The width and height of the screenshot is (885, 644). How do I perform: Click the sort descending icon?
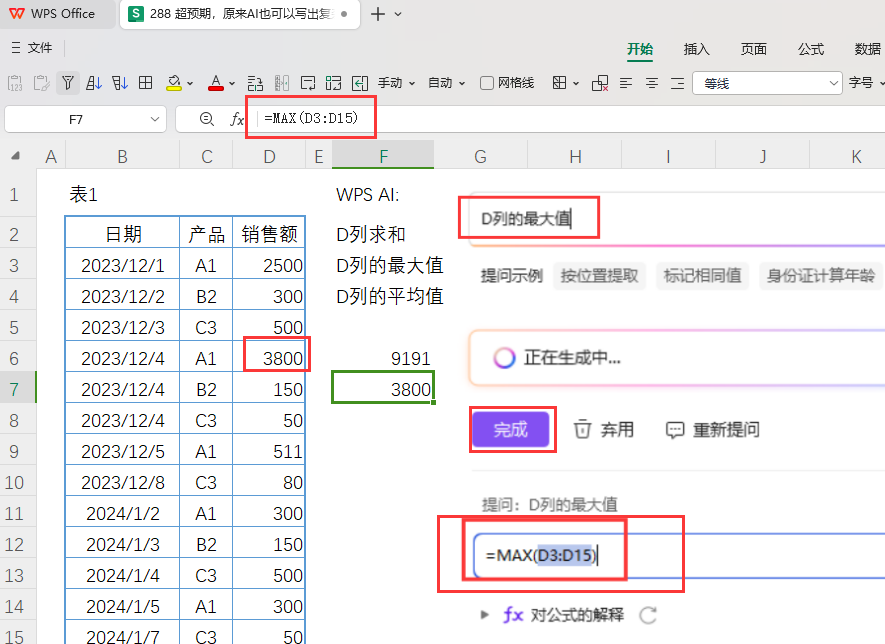click(120, 84)
